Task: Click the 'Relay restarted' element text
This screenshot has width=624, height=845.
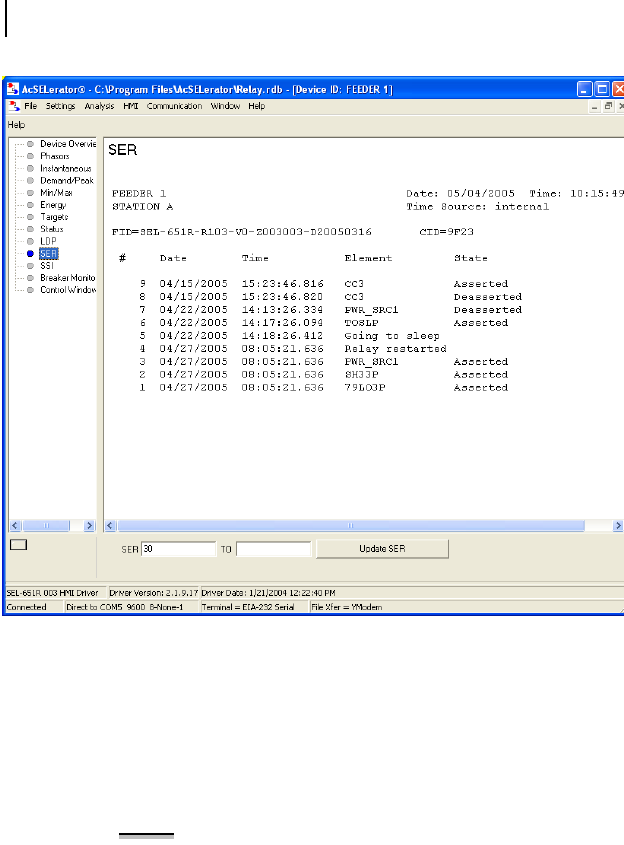Action: point(396,349)
